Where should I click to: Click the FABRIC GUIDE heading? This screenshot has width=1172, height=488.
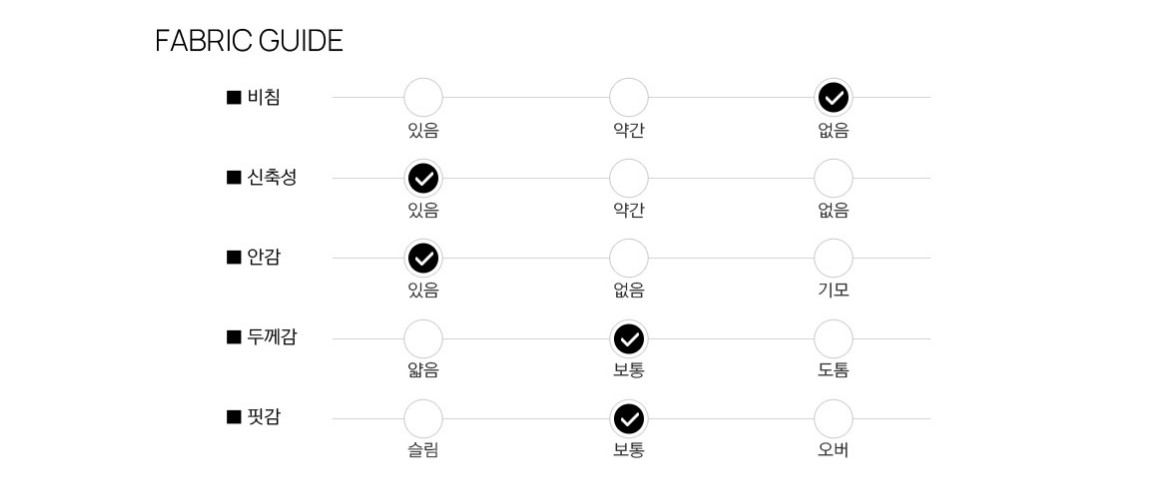click(249, 40)
